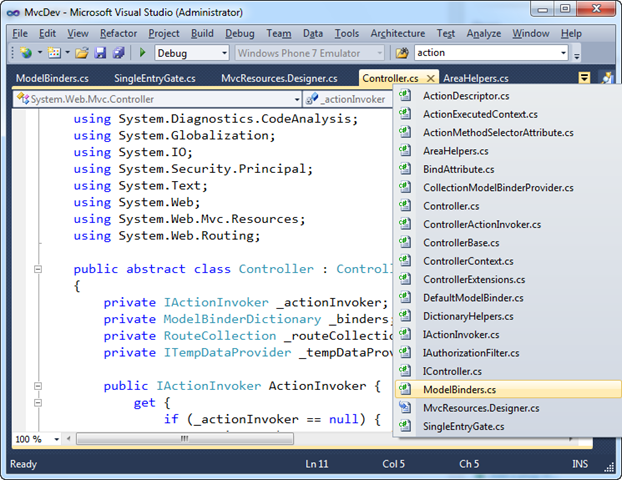This screenshot has width=622, height=480.
Task: Select CollectionModelBinderProvider.cs in file list
Action: tap(509, 188)
